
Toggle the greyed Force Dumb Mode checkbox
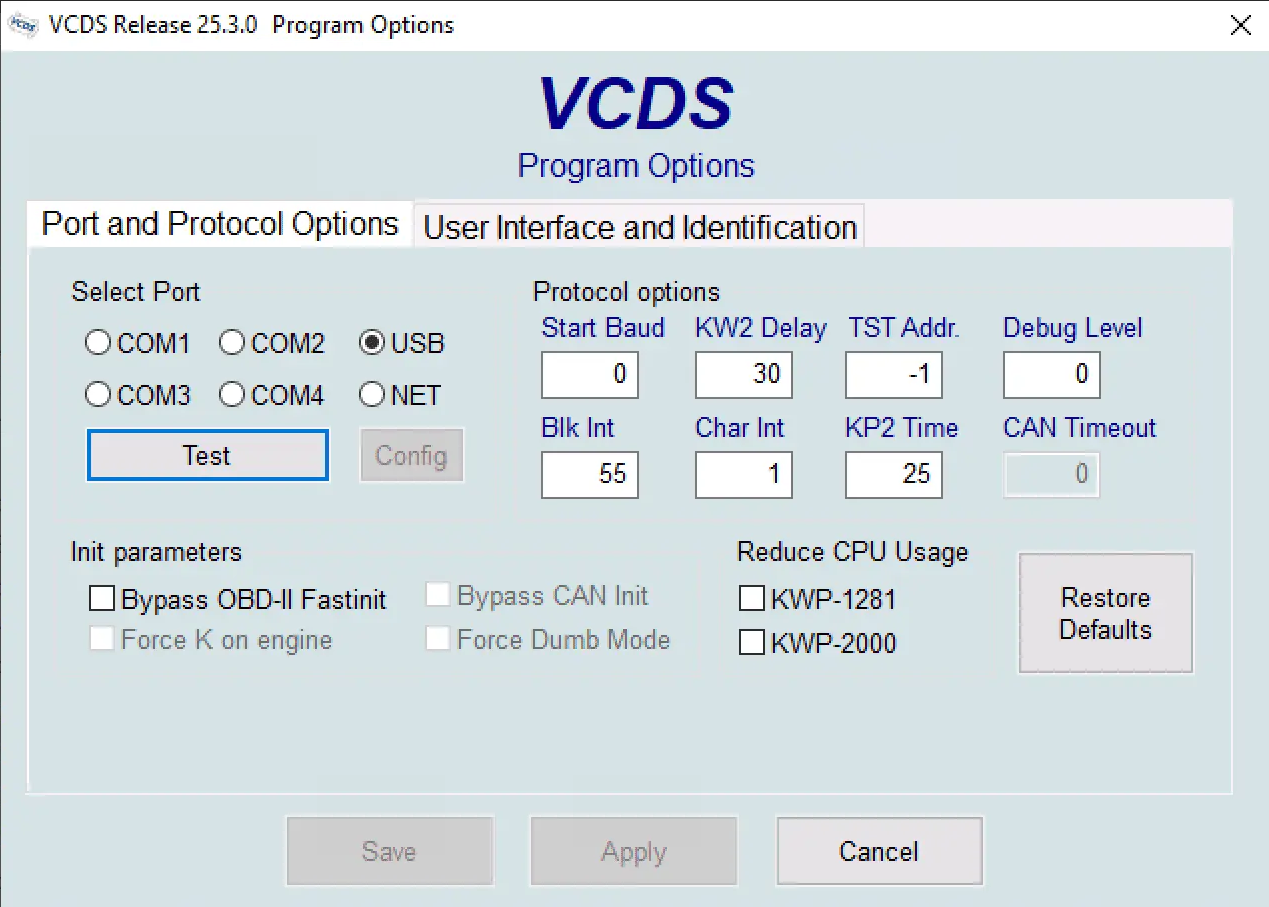click(x=437, y=639)
